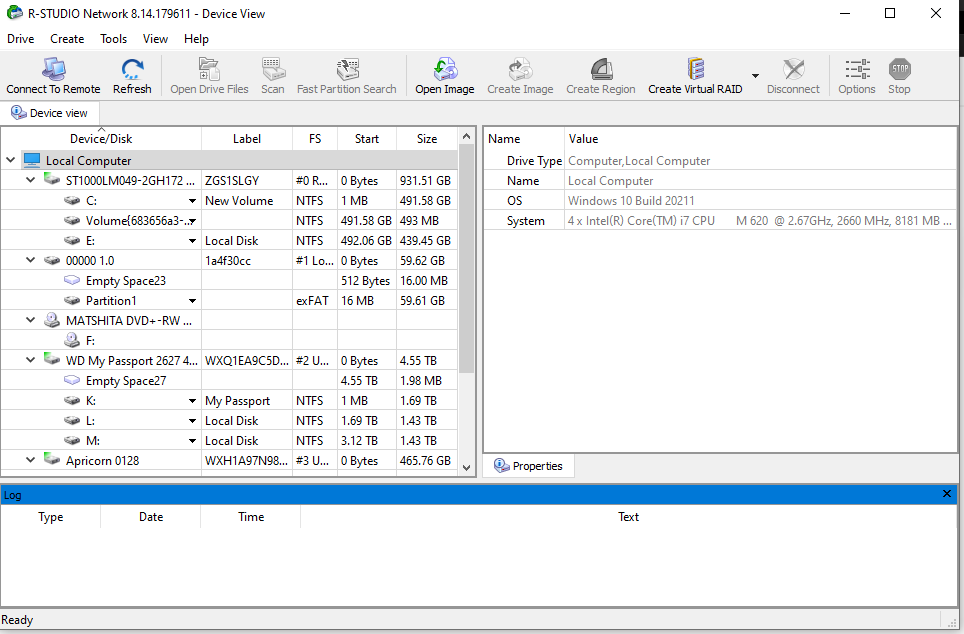Click the Stop sign icon

(899, 69)
